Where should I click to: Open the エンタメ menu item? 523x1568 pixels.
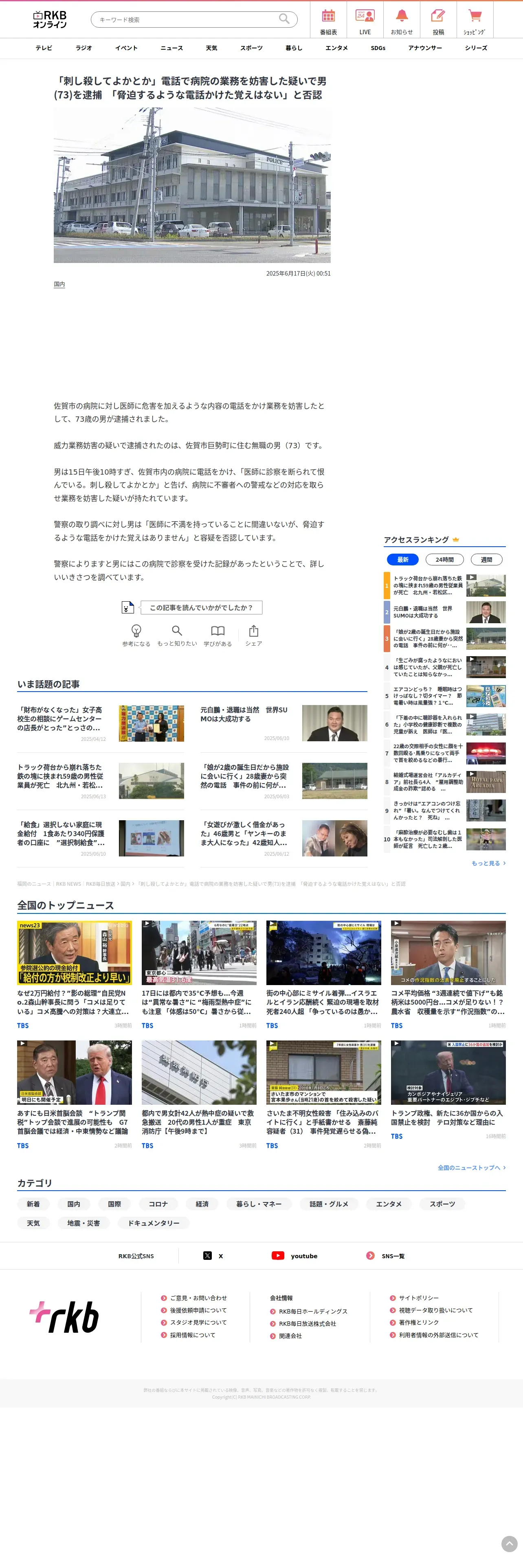tap(337, 48)
